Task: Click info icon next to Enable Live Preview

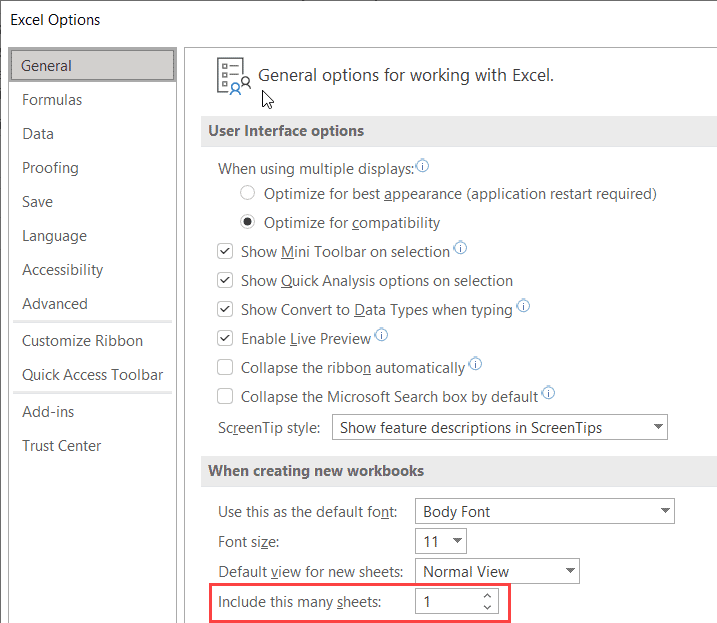Action: point(381,336)
